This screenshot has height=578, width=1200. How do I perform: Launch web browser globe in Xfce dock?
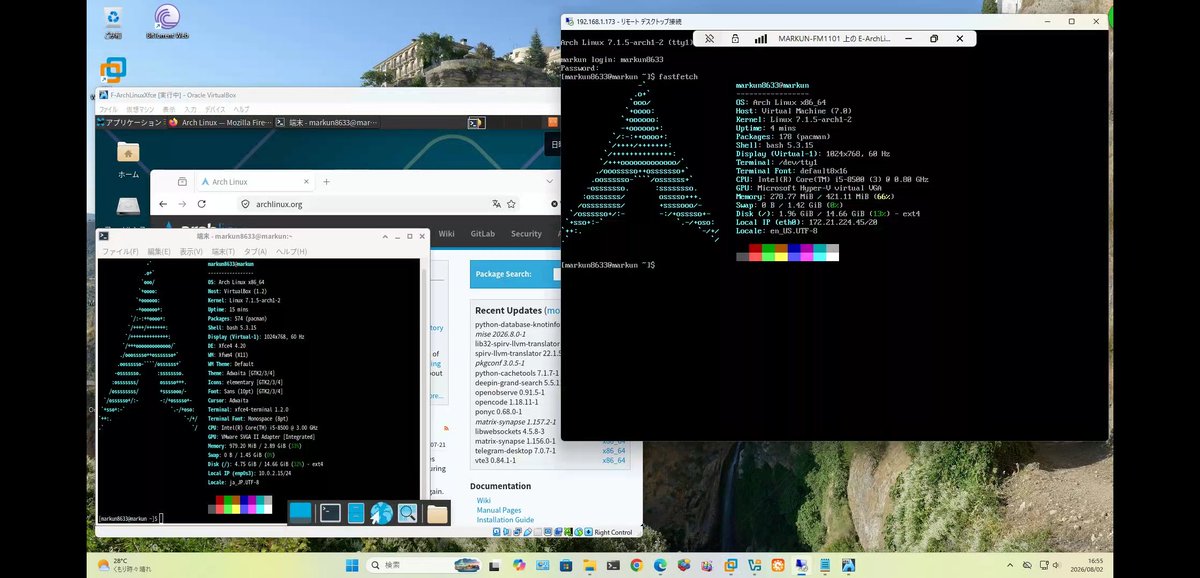pos(381,513)
